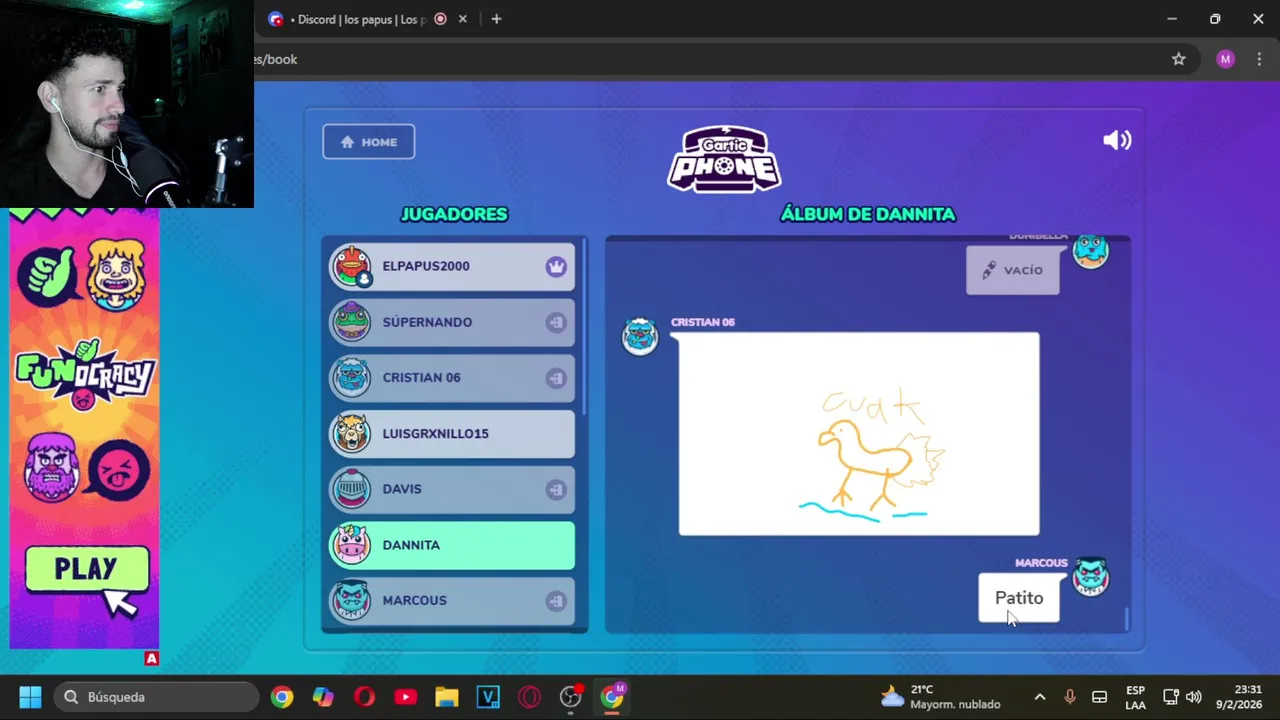Close the Discord browser tab

coord(462,19)
